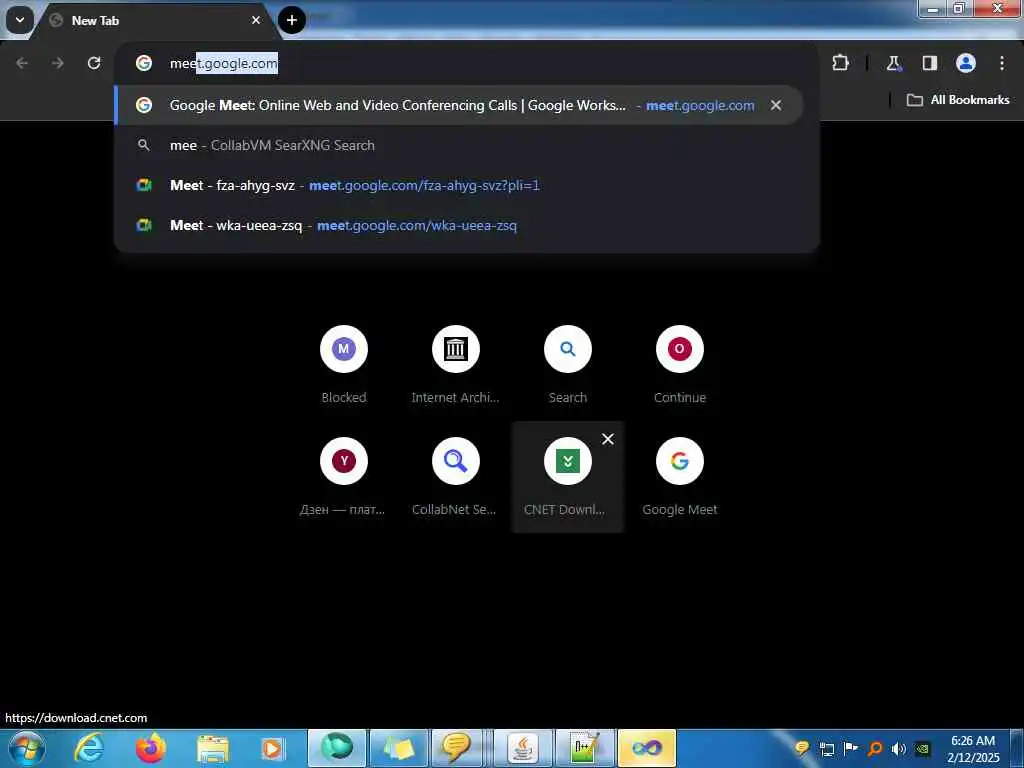Click the address bar text meet.google.com

pos(224,63)
